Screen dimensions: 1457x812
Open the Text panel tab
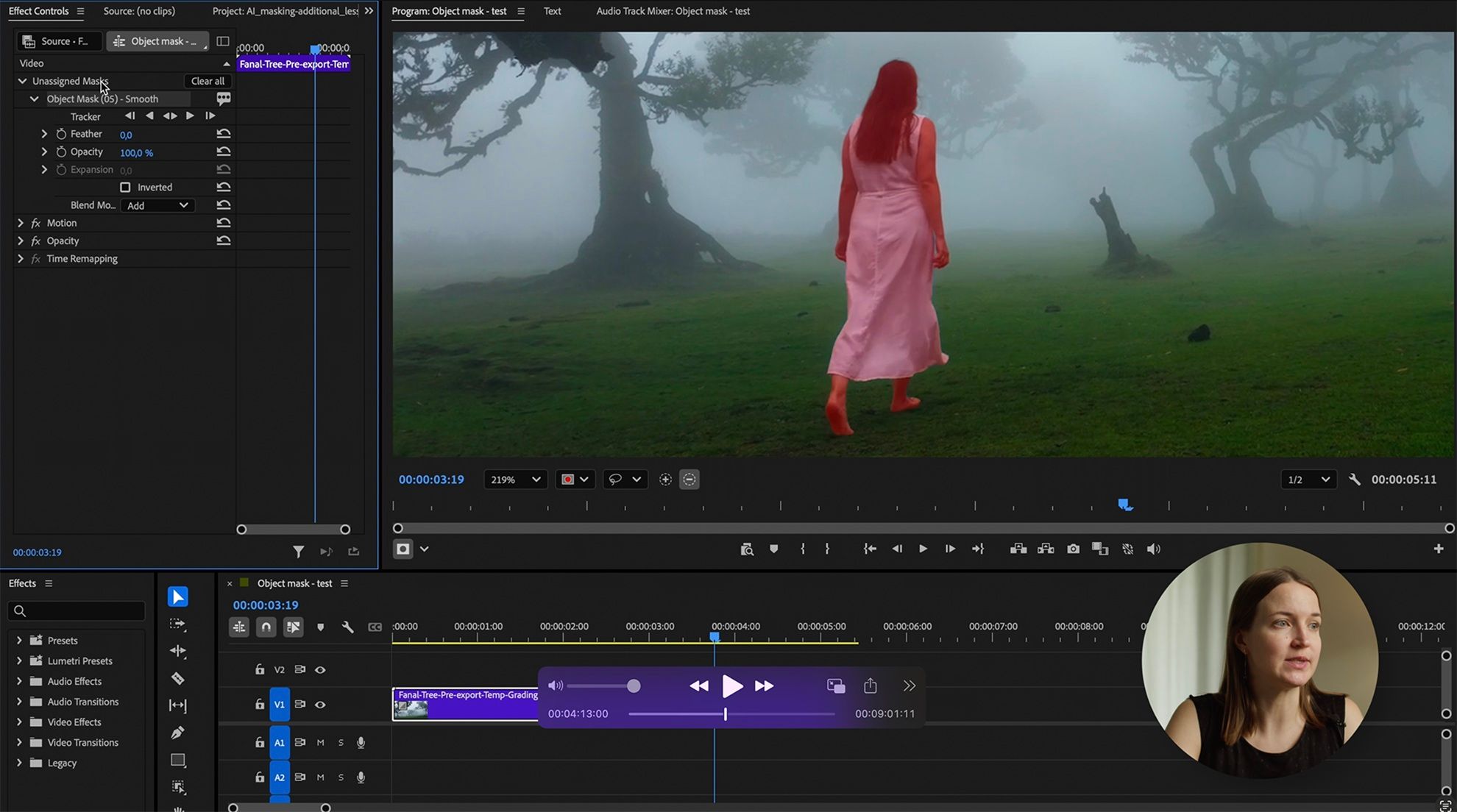[552, 11]
